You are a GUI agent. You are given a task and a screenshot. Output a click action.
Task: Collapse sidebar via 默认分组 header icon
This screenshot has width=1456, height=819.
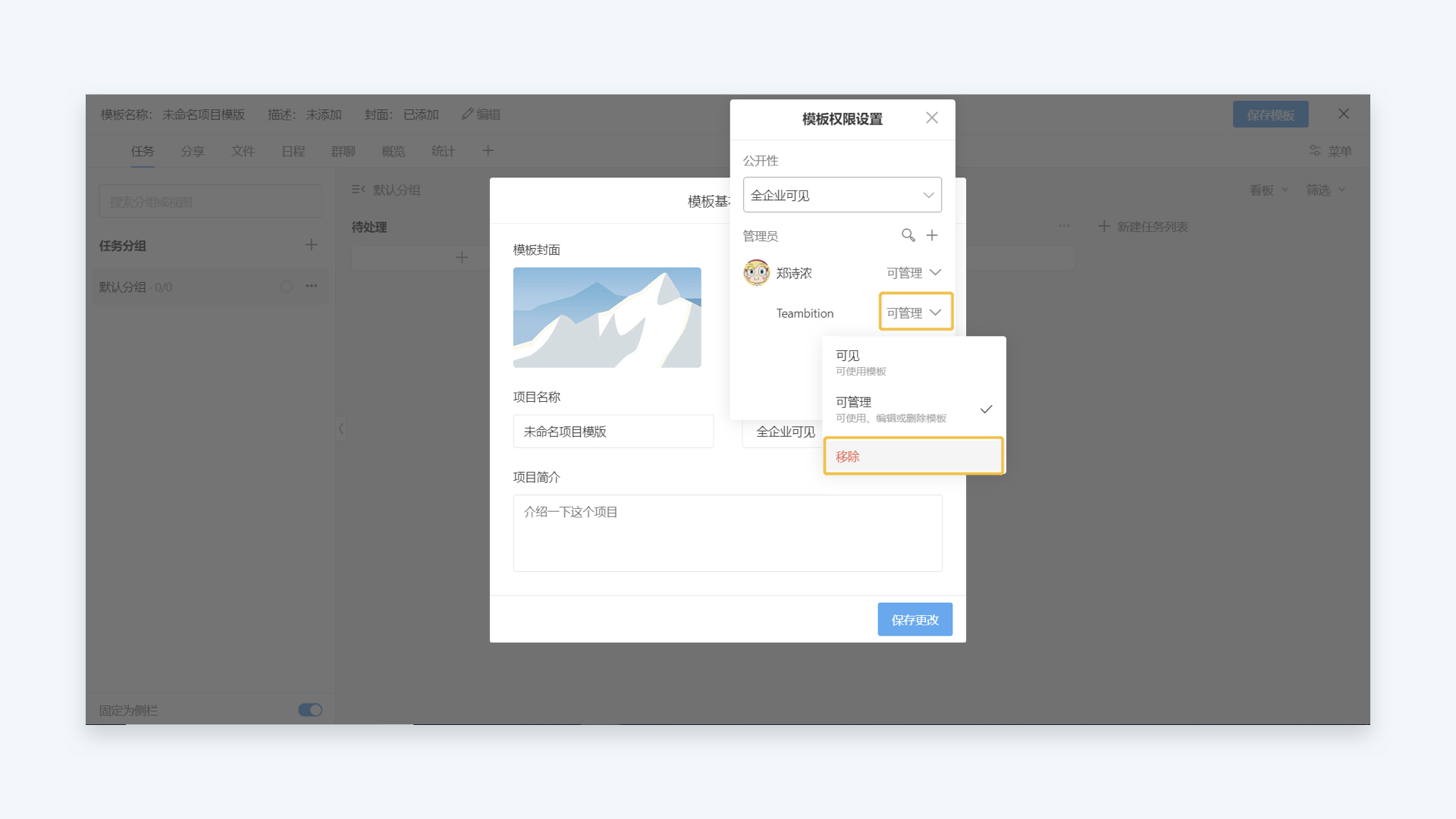point(358,190)
